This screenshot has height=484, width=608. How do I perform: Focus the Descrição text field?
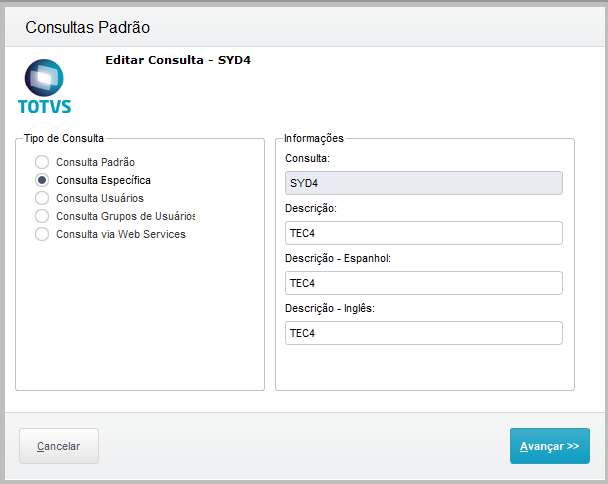tap(423, 233)
